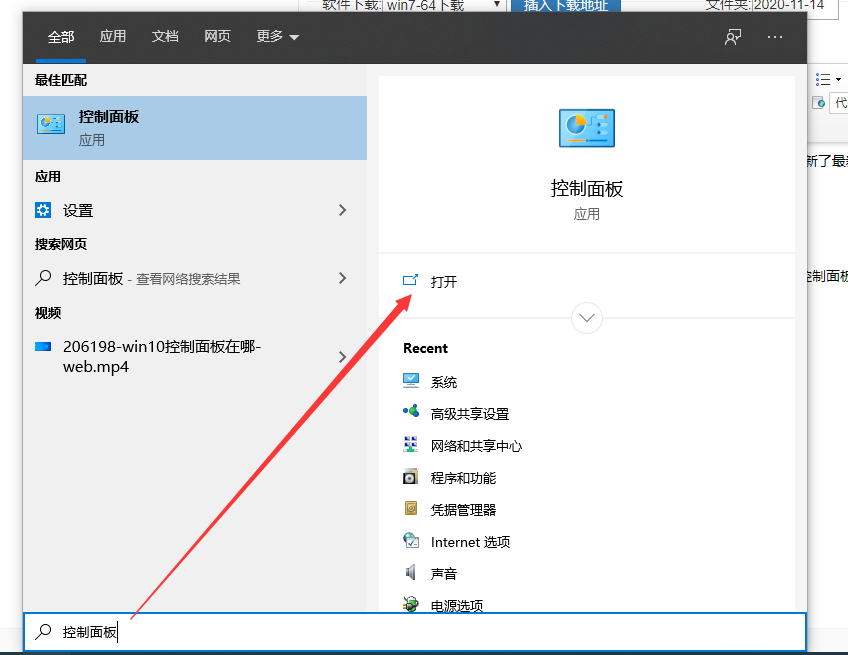This screenshot has width=848, height=655.
Task: Click the search box containing 控制面板
Action: coord(414,632)
